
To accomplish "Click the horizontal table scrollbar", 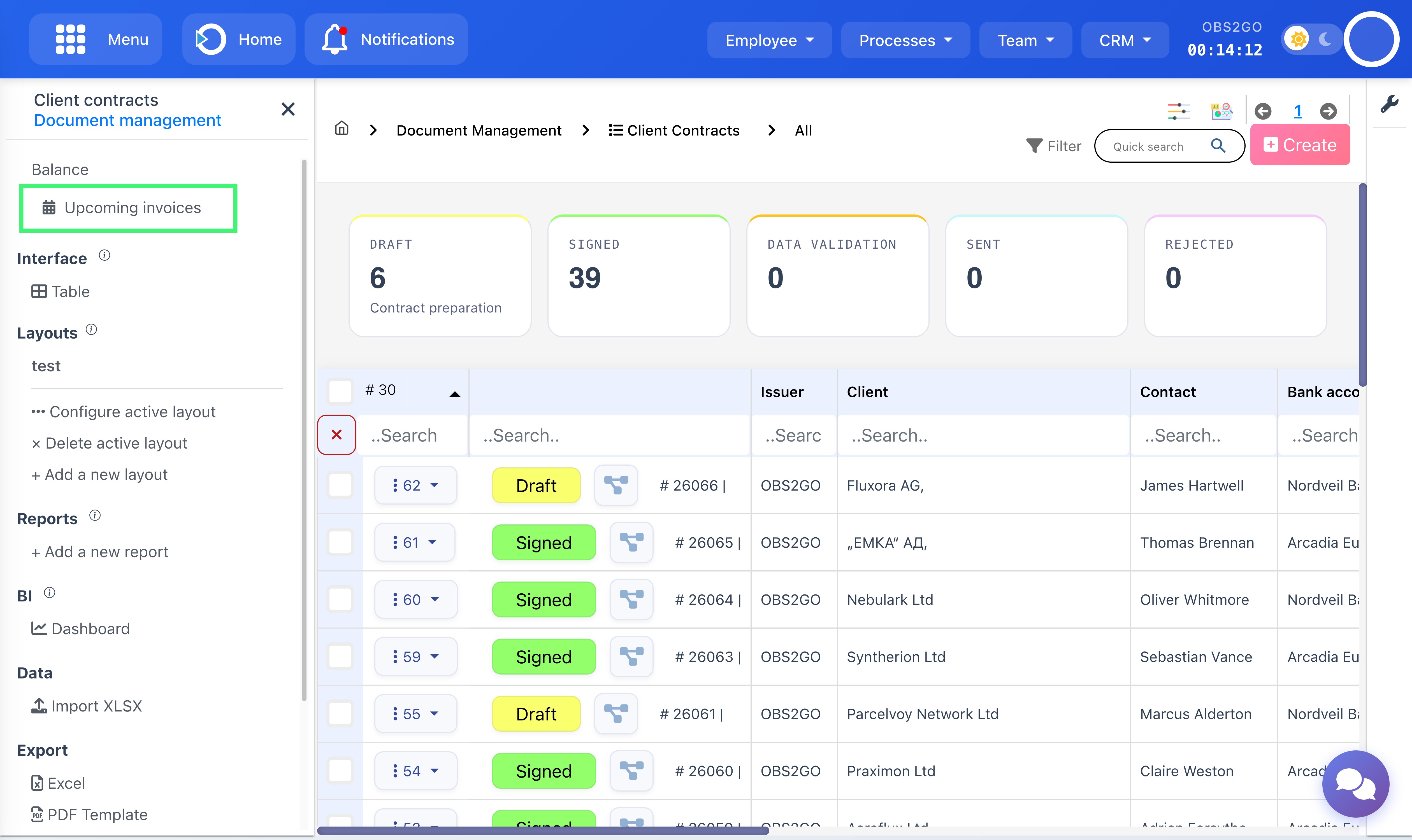I will [x=543, y=830].
